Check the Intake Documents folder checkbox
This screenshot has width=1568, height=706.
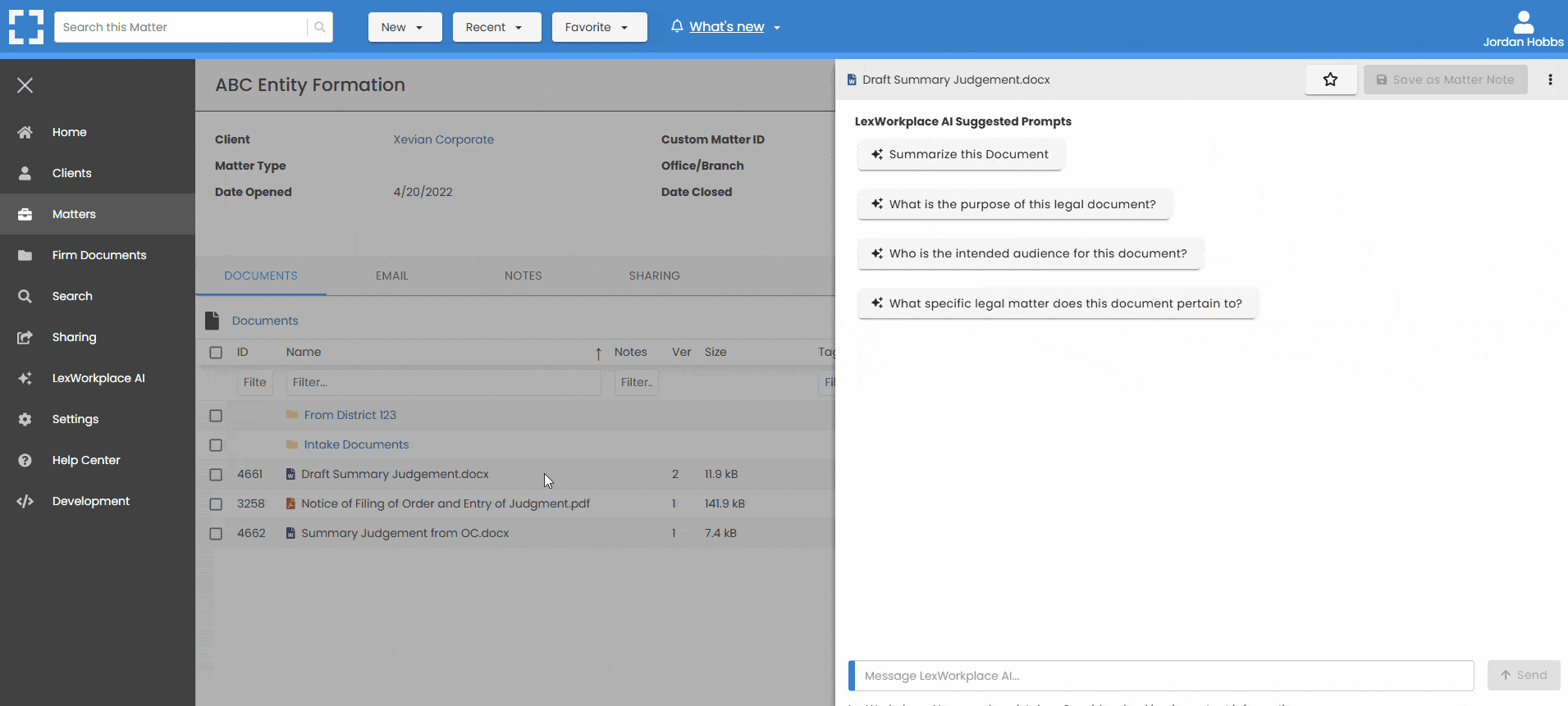point(216,445)
